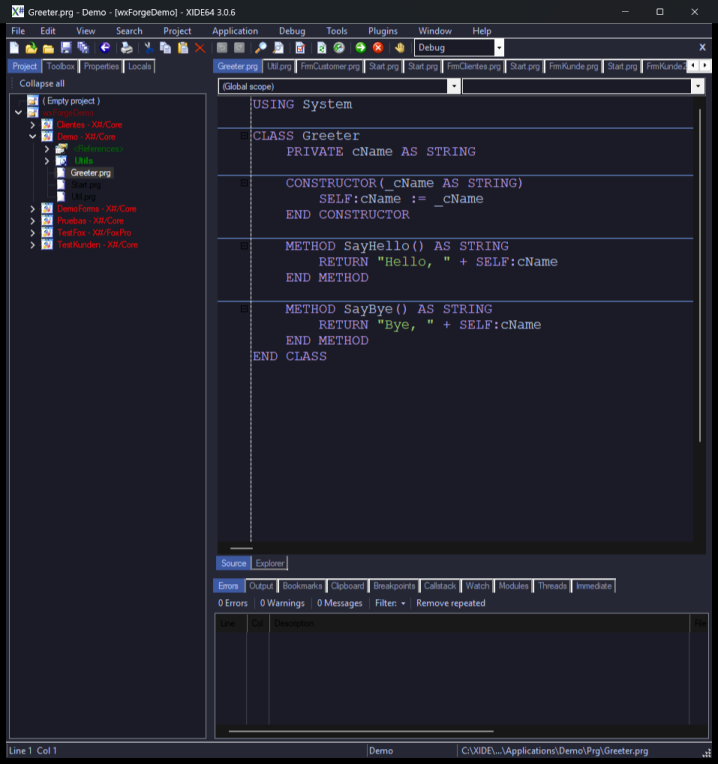The width and height of the screenshot is (718, 764).
Task: Click the checklist properties toolbar icon
Action: 300,48
